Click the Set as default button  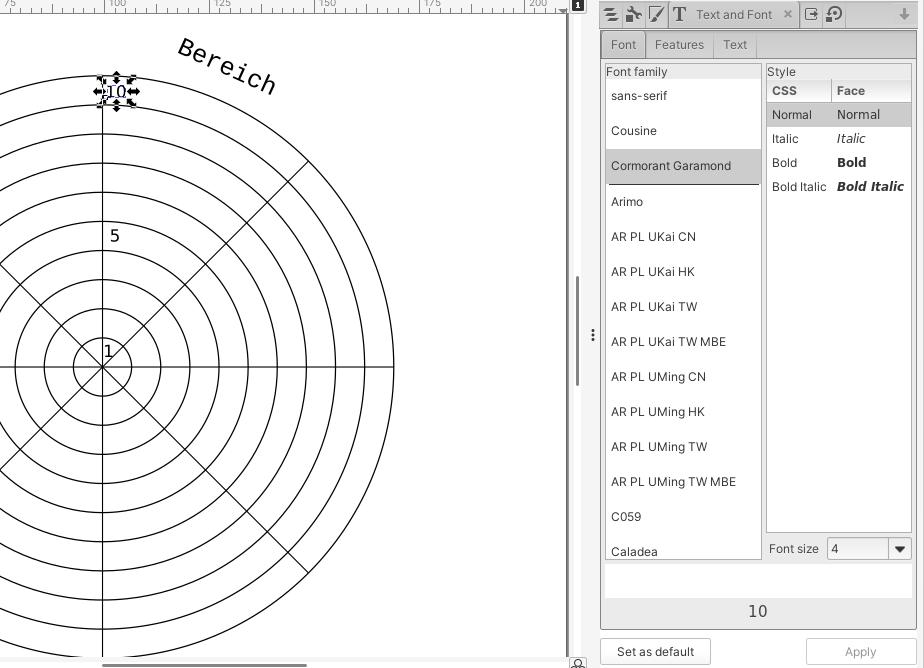[x=655, y=652]
